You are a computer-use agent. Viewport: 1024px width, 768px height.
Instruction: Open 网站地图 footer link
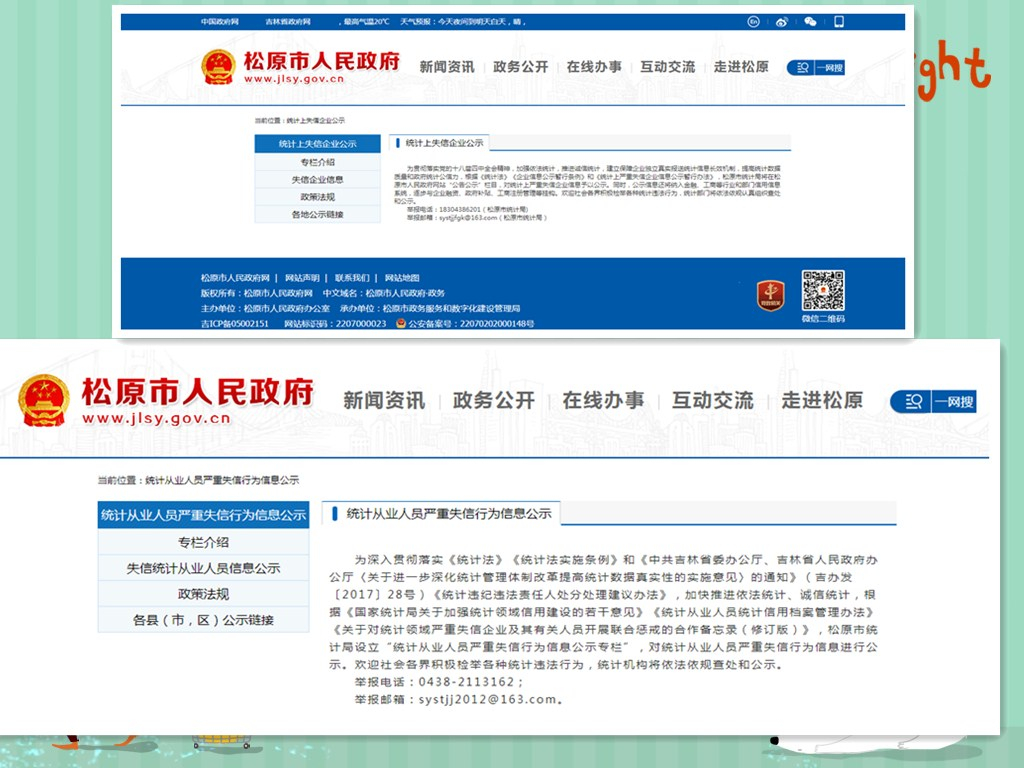click(402, 278)
